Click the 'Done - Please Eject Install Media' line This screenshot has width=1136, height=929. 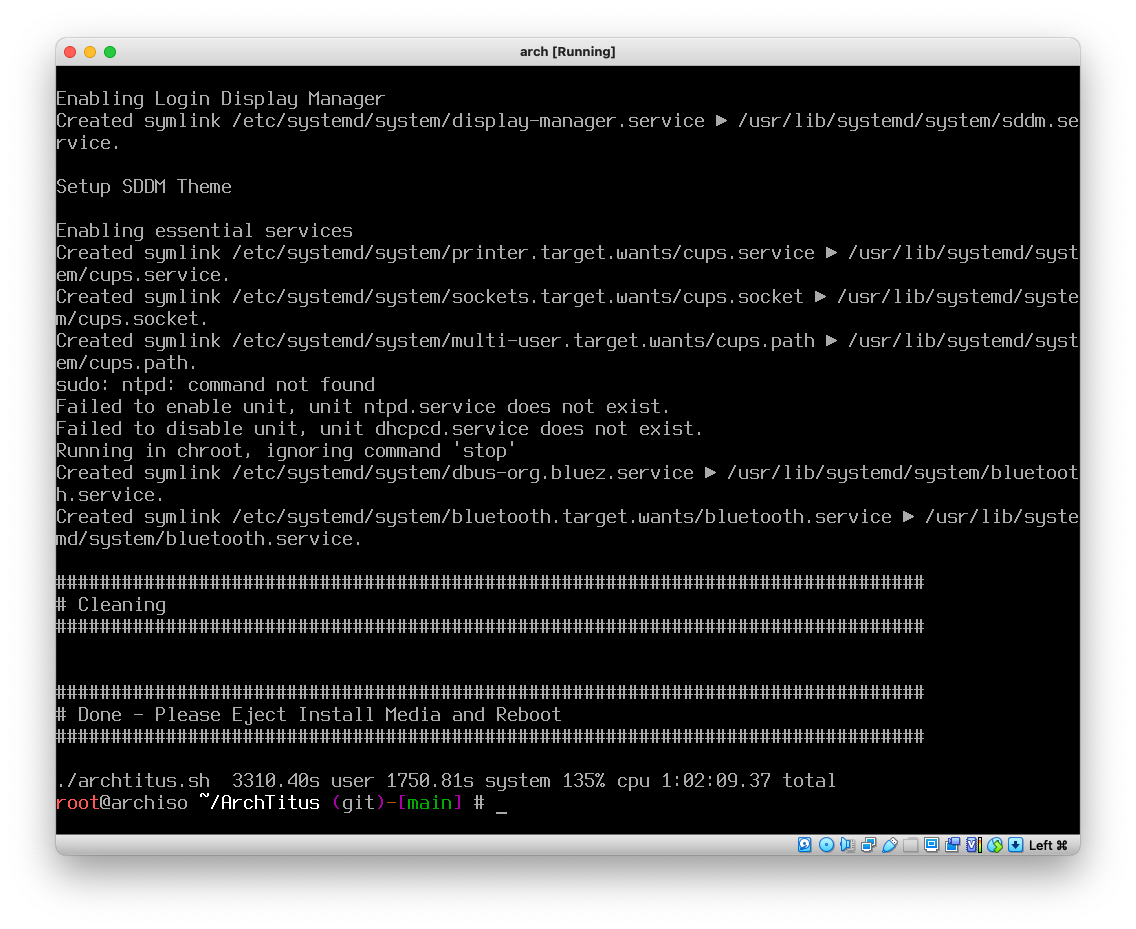[308, 715]
